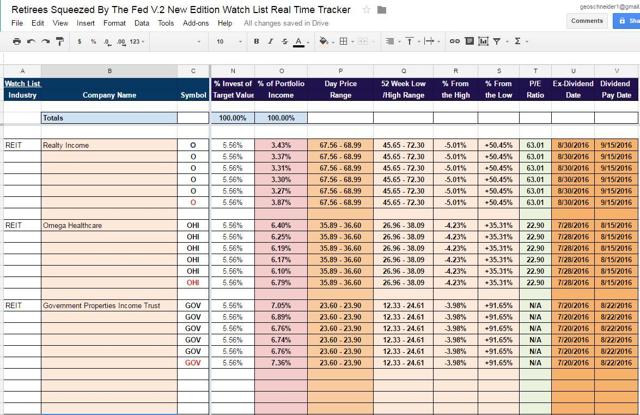
Task: Insert a comment
Action: click(469, 41)
